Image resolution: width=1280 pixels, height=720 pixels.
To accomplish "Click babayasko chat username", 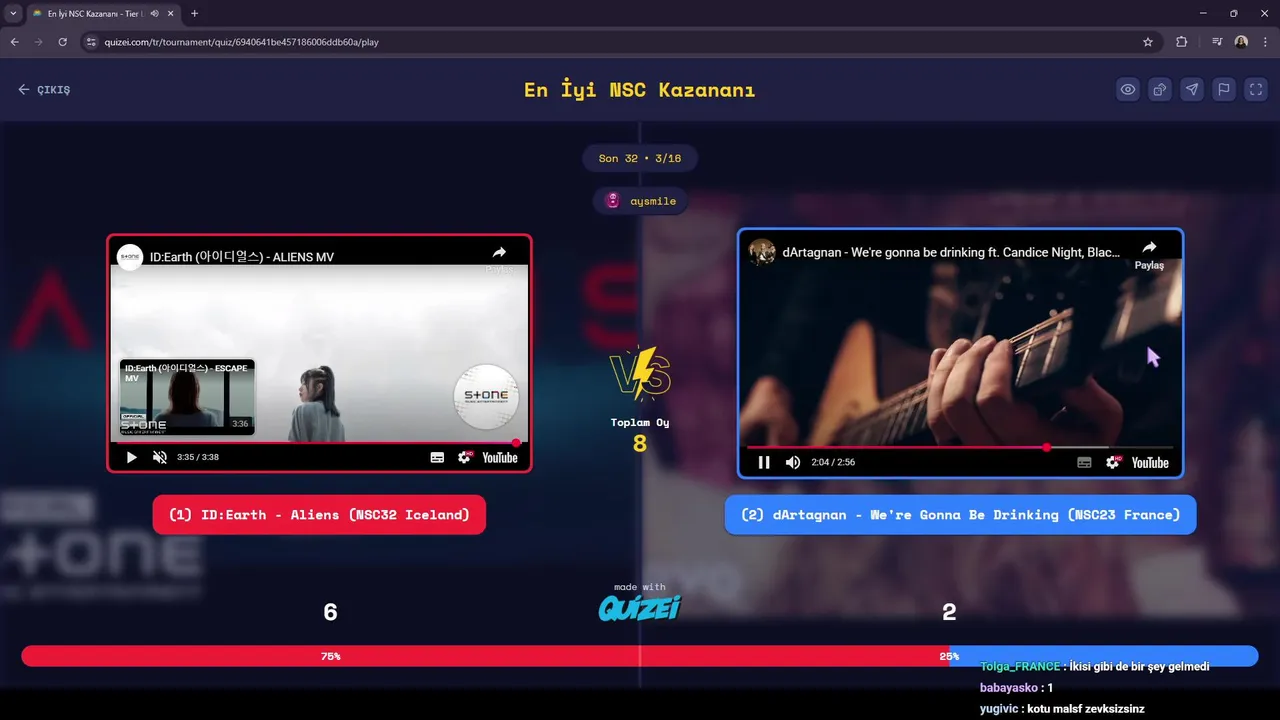I will tap(1008, 688).
